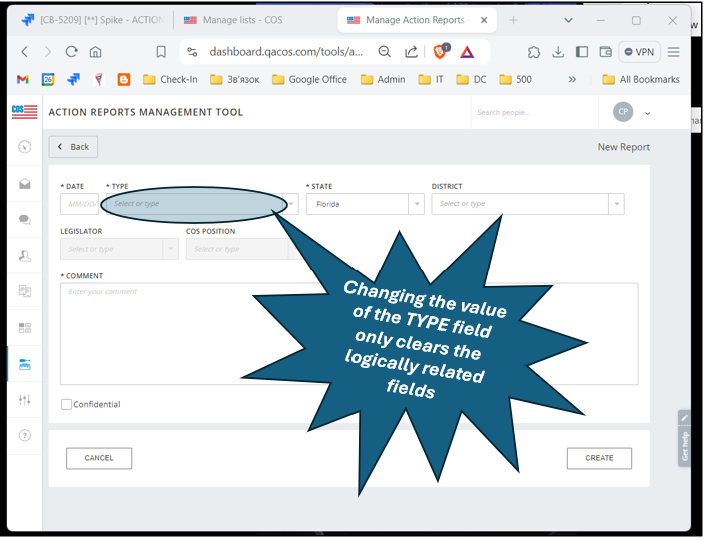Click the CREATE button

point(599,458)
